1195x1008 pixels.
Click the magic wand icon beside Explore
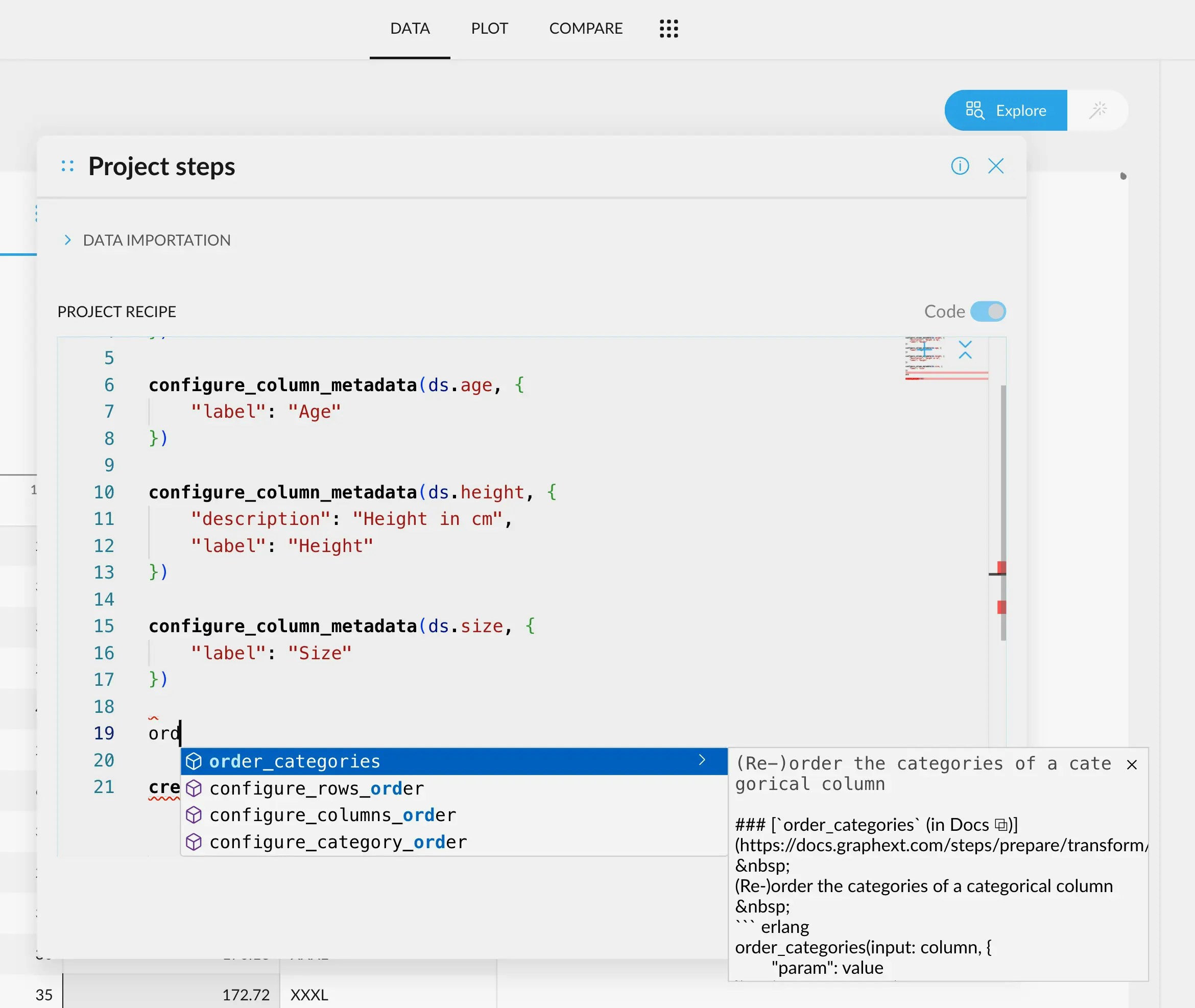point(1097,110)
